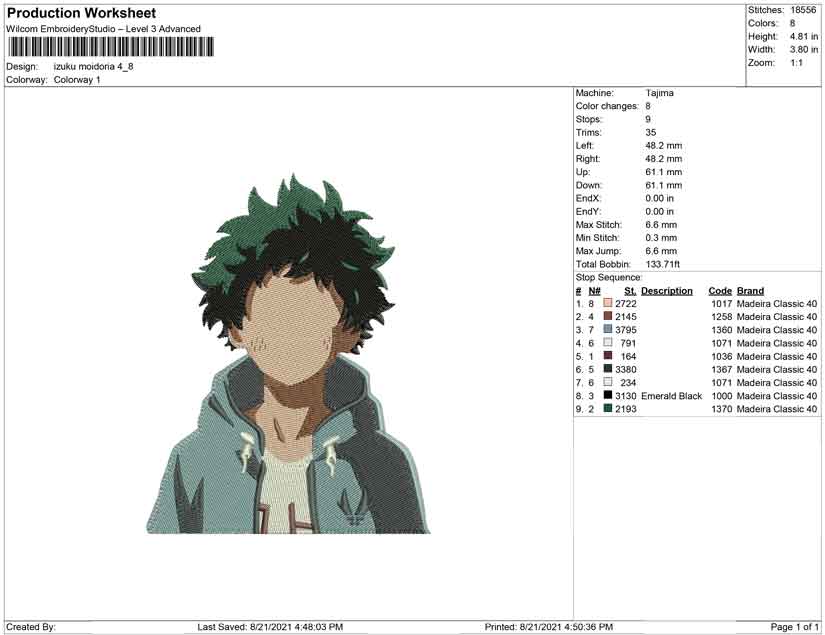Click the Colorway 1 value
825x635 pixels.
(77, 80)
